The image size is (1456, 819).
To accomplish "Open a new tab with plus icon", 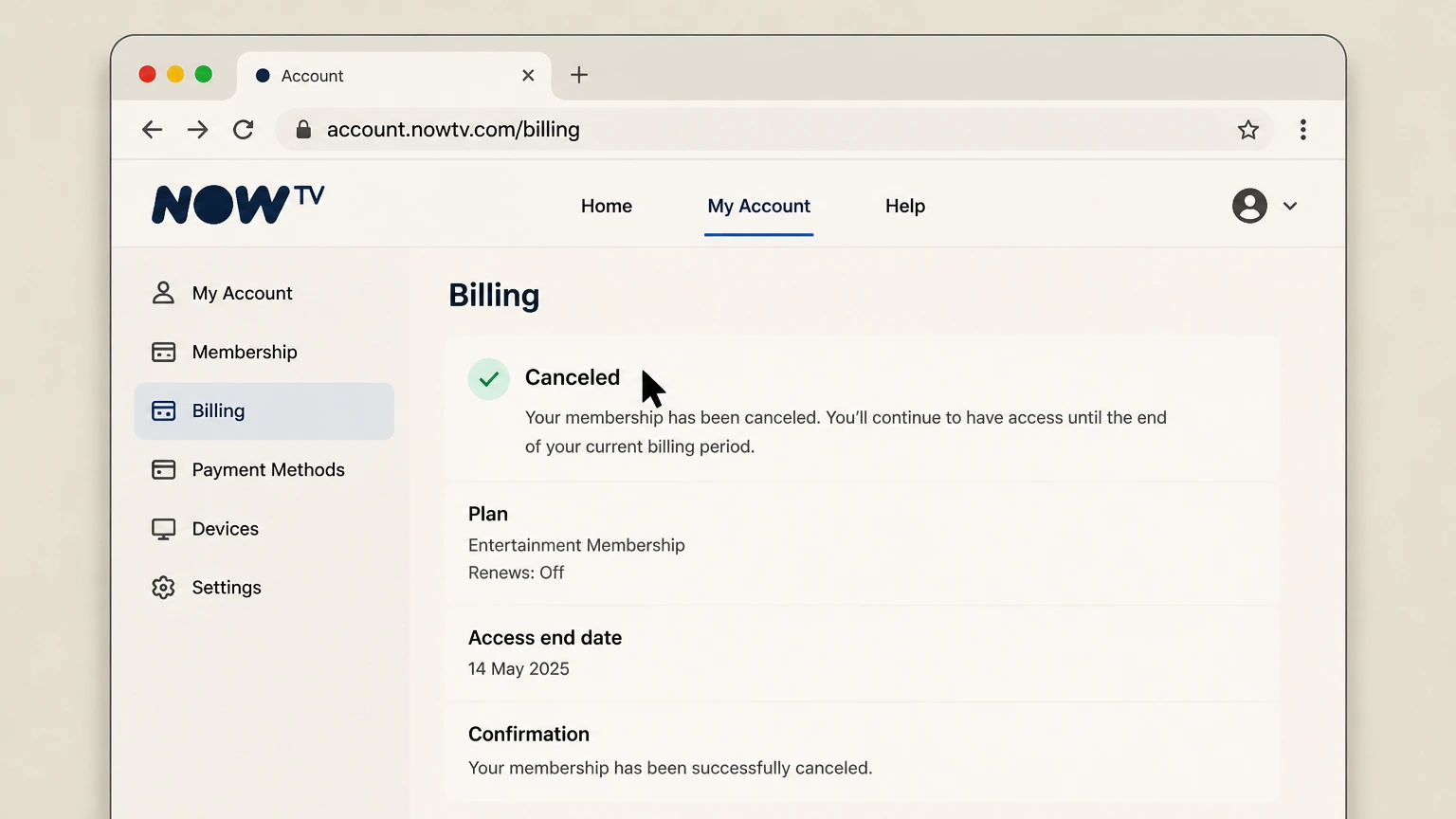I will point(579,75).
